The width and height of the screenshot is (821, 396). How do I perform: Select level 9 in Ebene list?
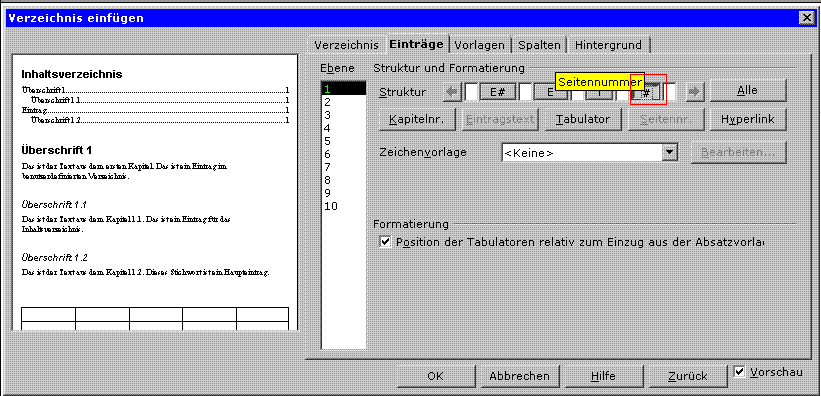point(343,193)
